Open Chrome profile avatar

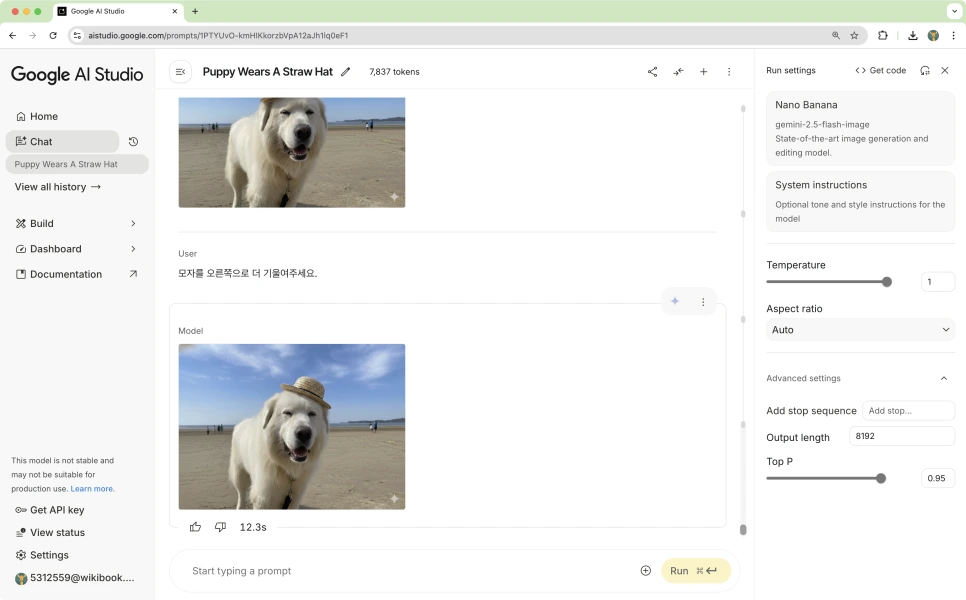coord(933,35)
